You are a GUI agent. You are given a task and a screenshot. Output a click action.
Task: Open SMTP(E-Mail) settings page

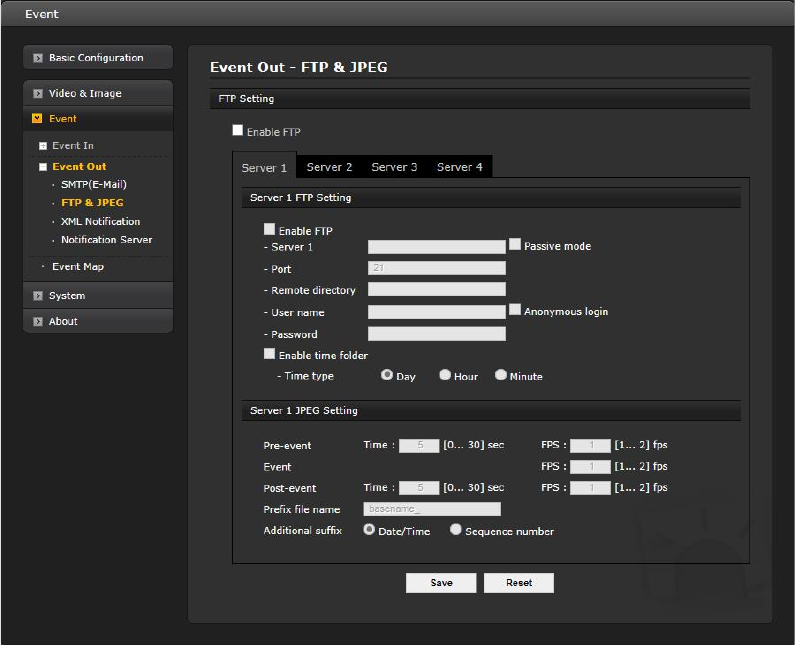click(93, 185)
